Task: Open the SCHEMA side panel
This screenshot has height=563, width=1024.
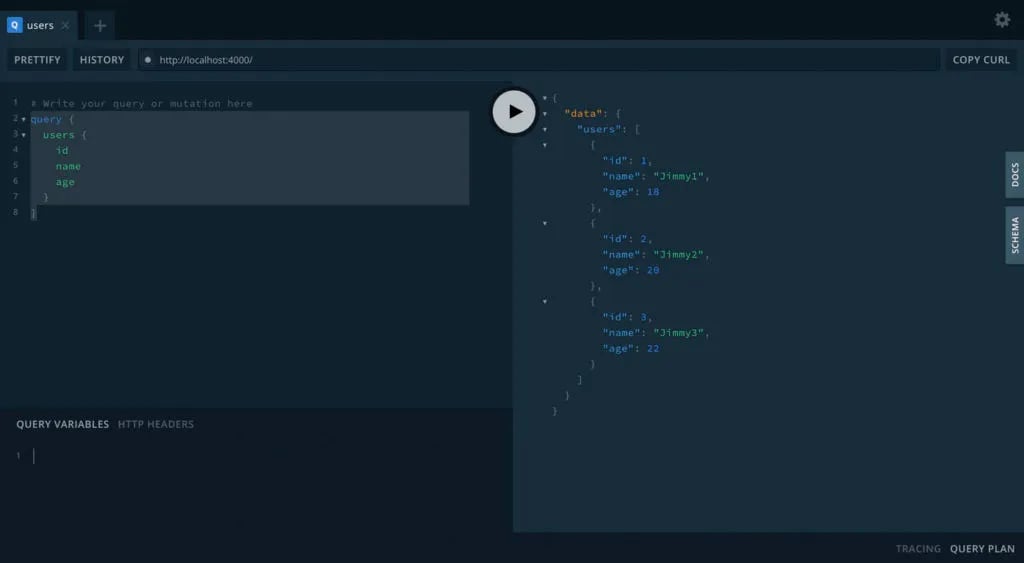Action: (x=1015, y=235)
